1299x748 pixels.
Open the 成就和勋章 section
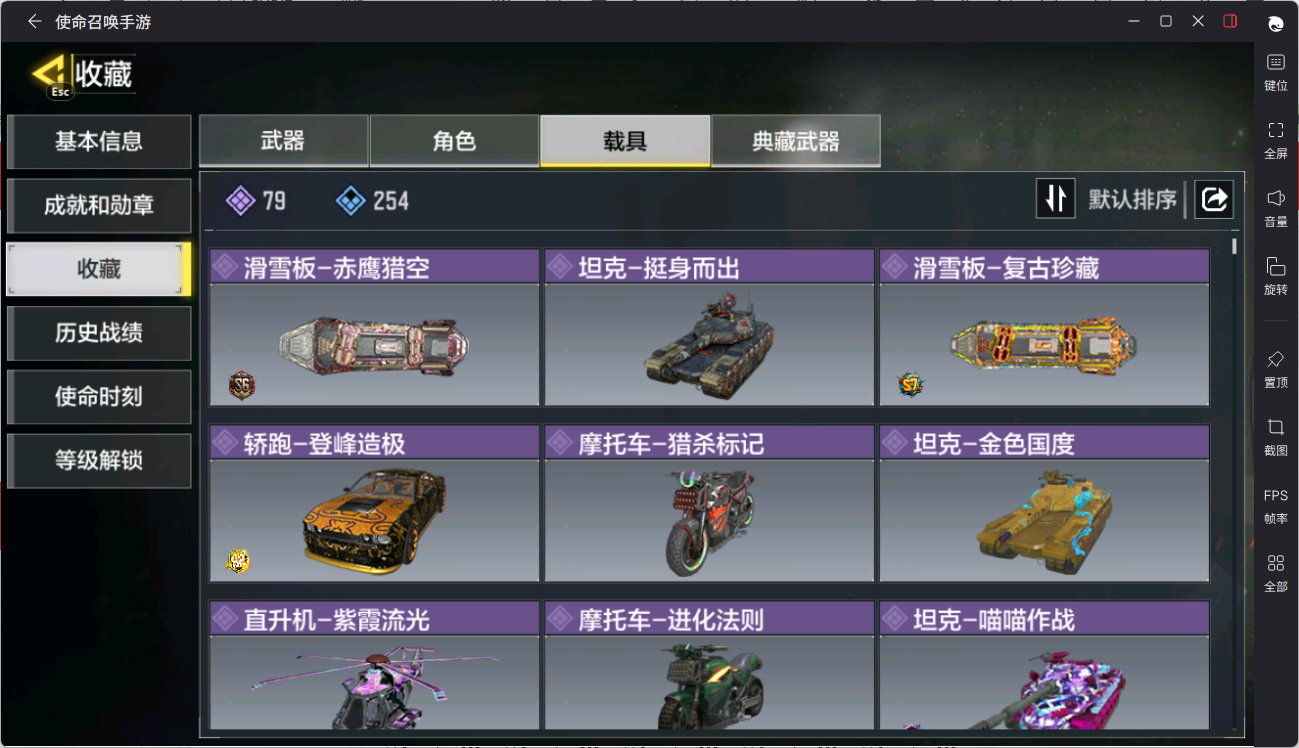pyautogui.click(x=99, y=205)
